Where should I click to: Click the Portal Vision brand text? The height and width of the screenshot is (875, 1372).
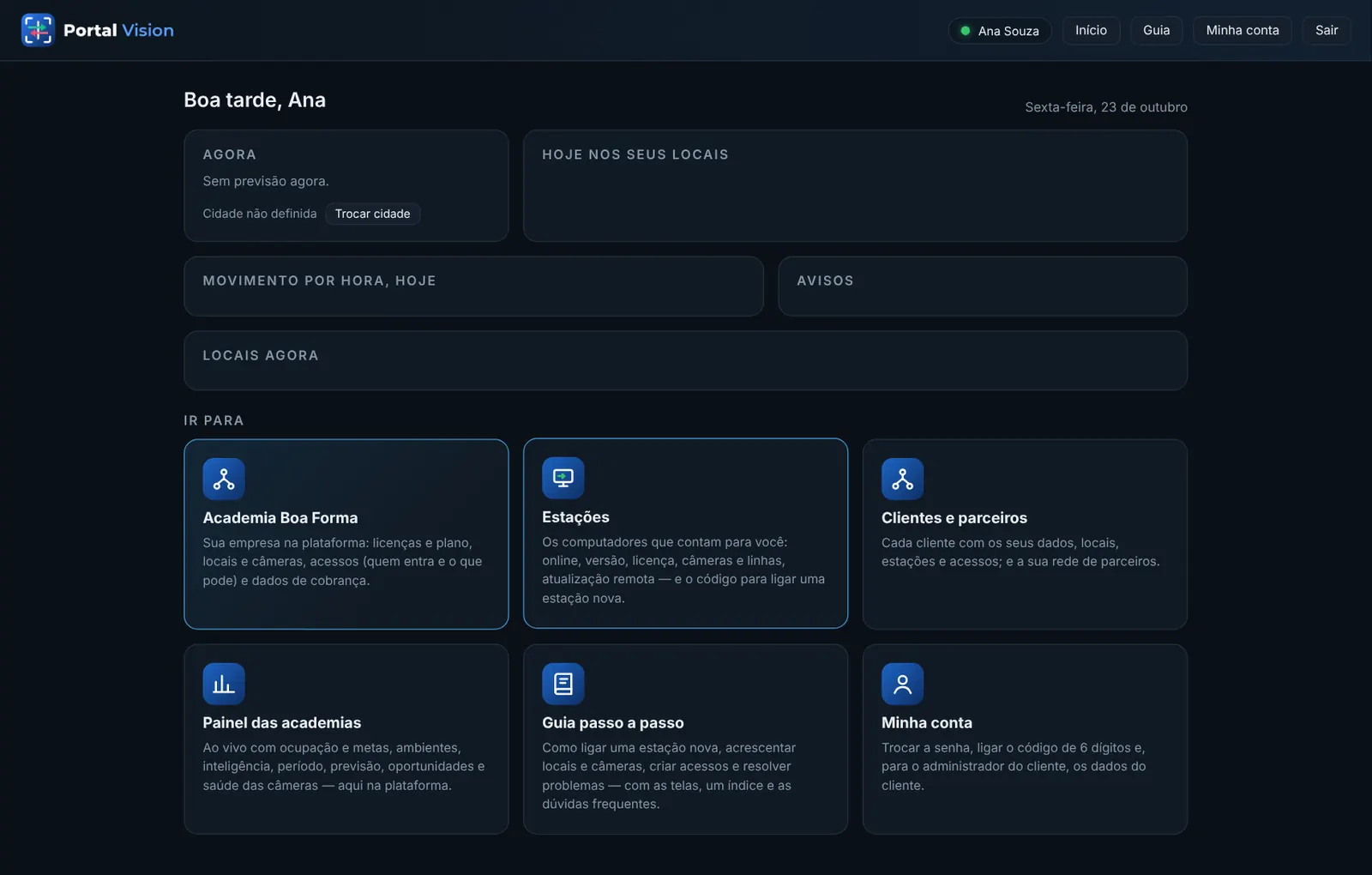(118, 30)
